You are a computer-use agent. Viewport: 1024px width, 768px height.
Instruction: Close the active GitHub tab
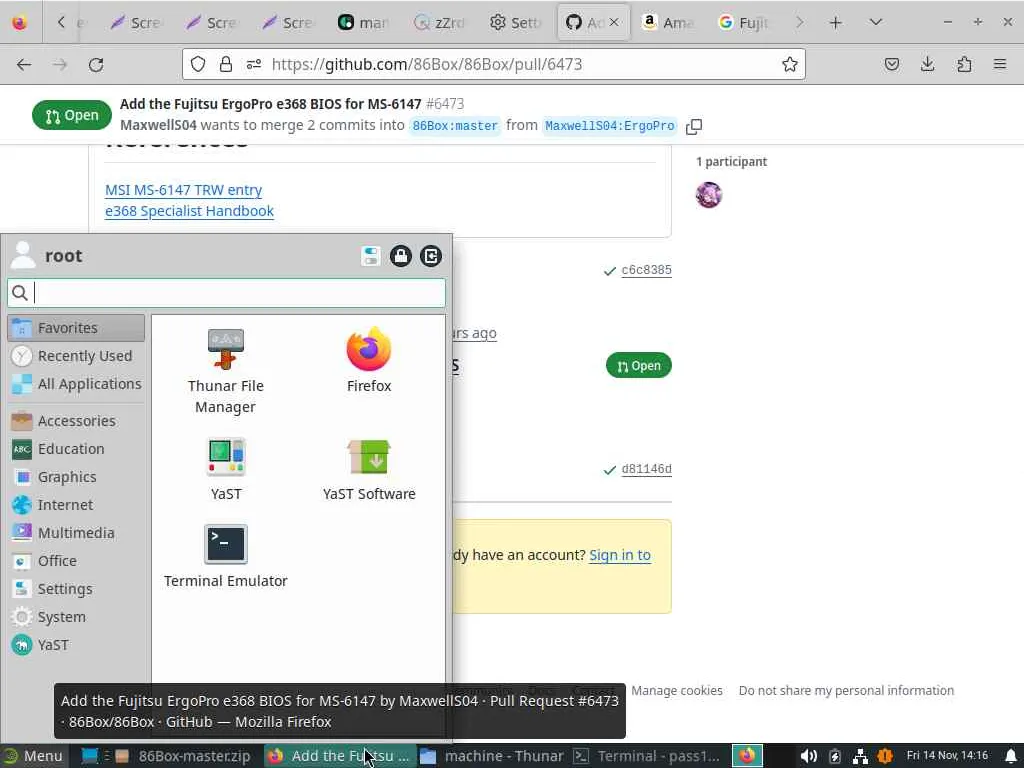(x=614, y=22)
